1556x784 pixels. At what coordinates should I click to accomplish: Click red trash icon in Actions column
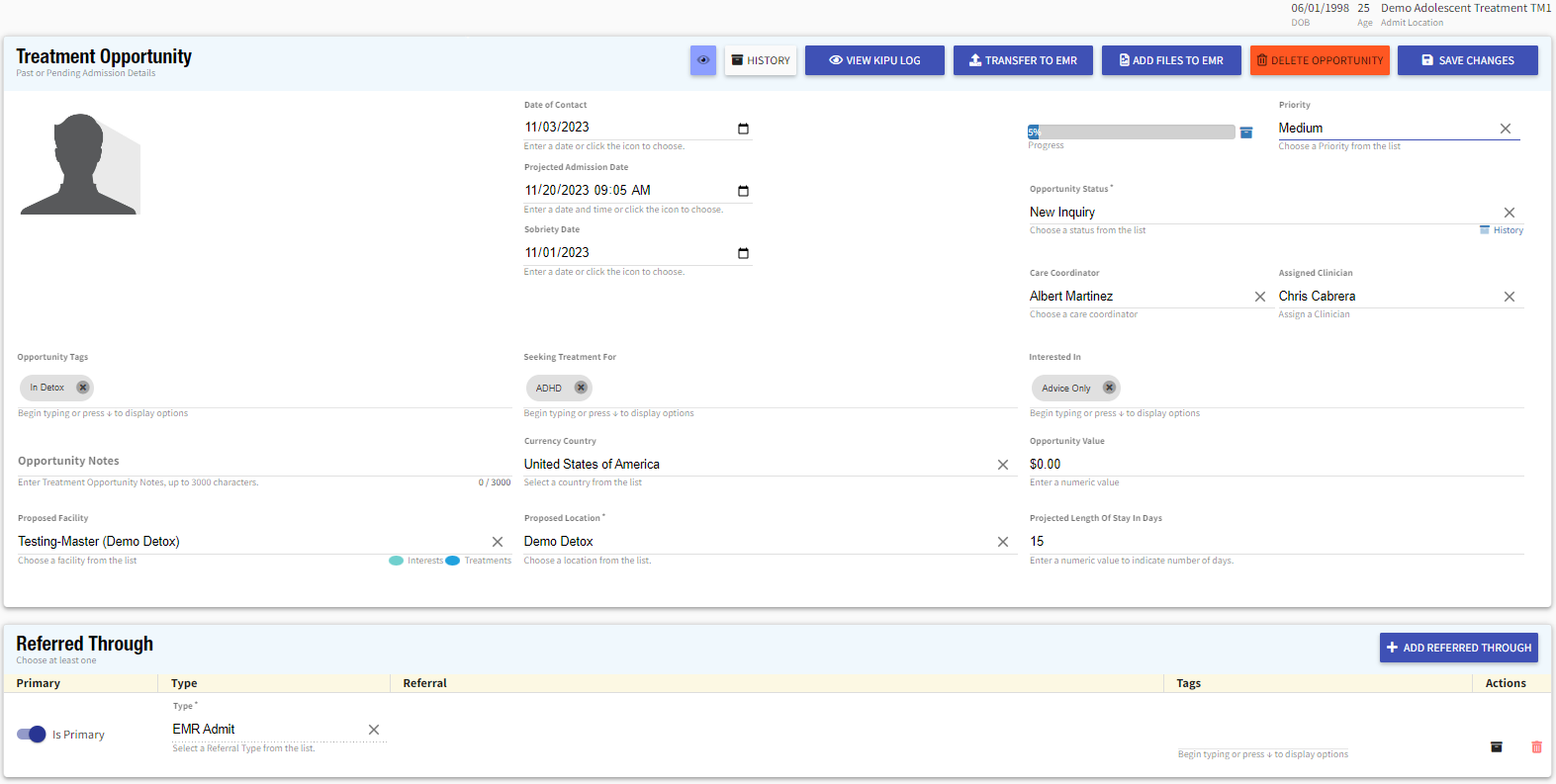[1536, 747]
